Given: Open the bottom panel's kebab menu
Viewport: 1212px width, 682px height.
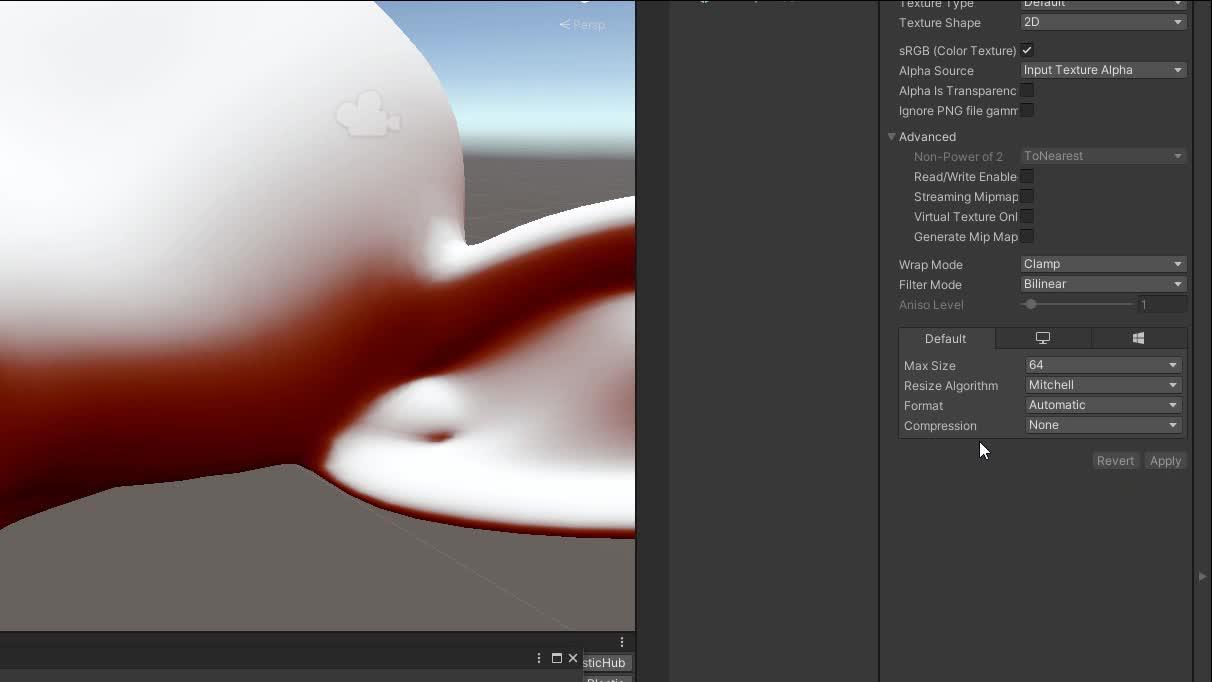Looking at the screenshot, I should click(x=539, y=659).
